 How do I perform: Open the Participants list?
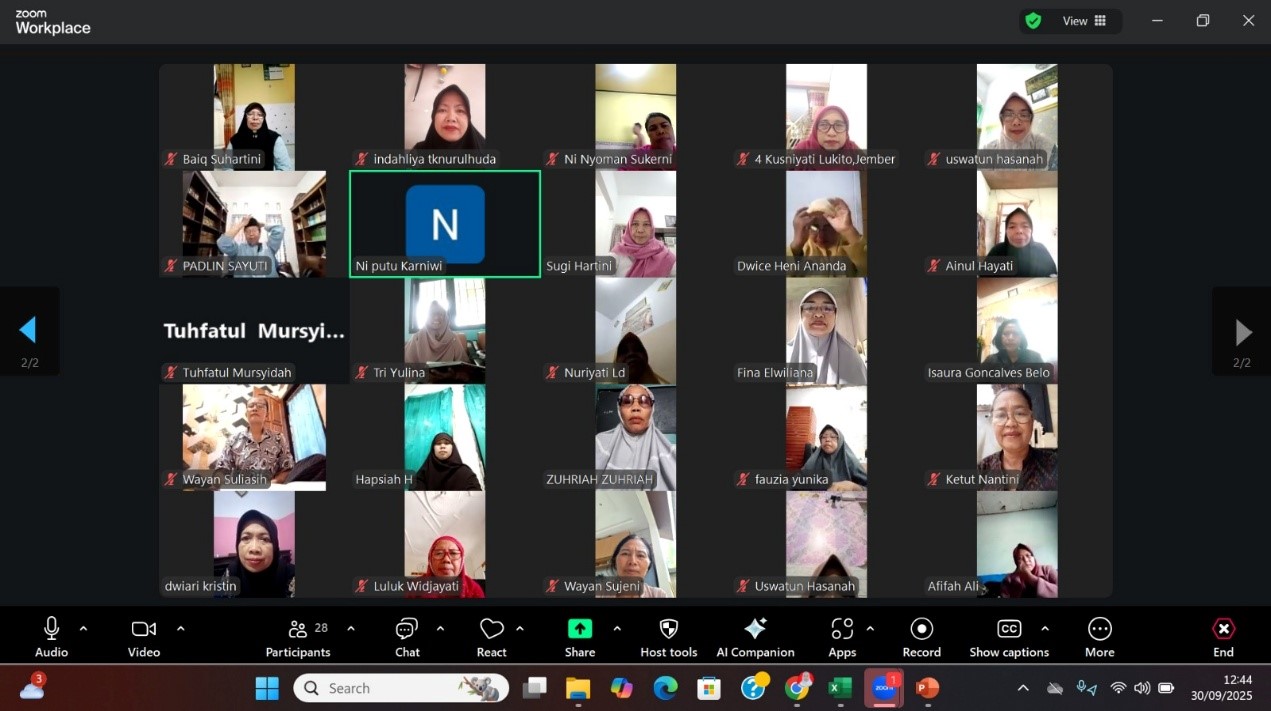(298, 637)
